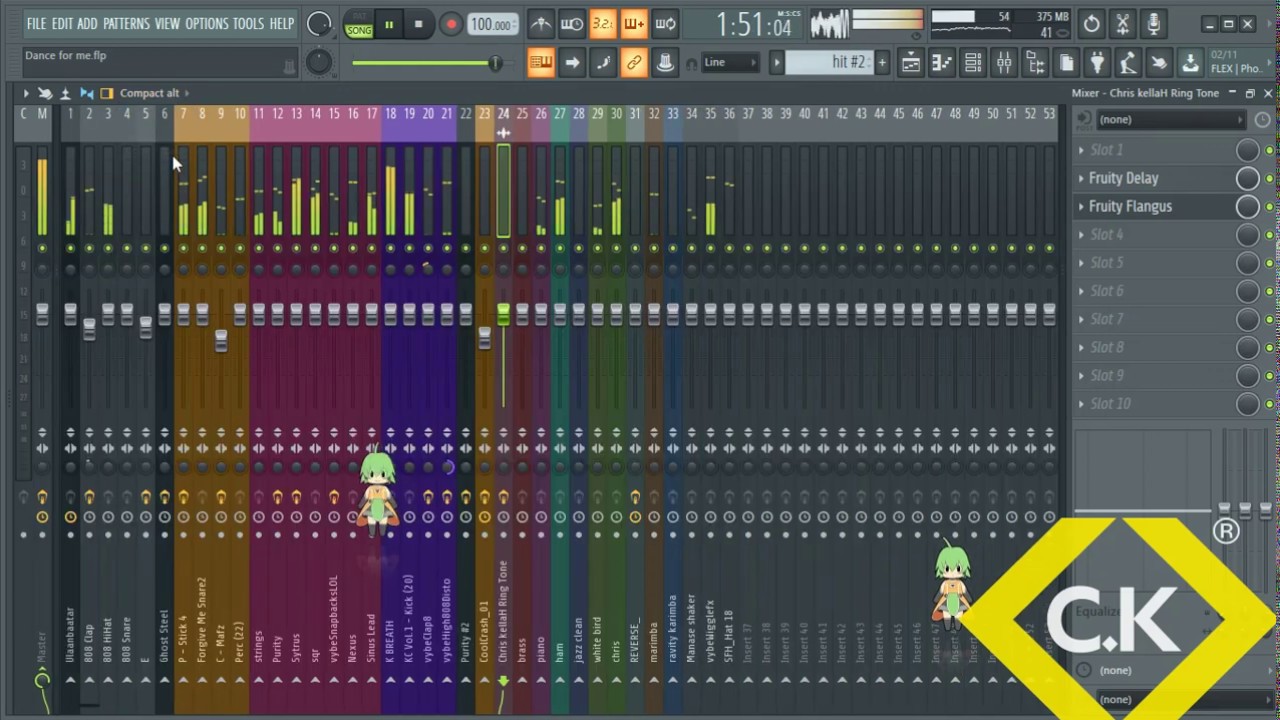Screen dimensions: 1280x720
Task: Open the piano roll icon
Action: point(942,63)
